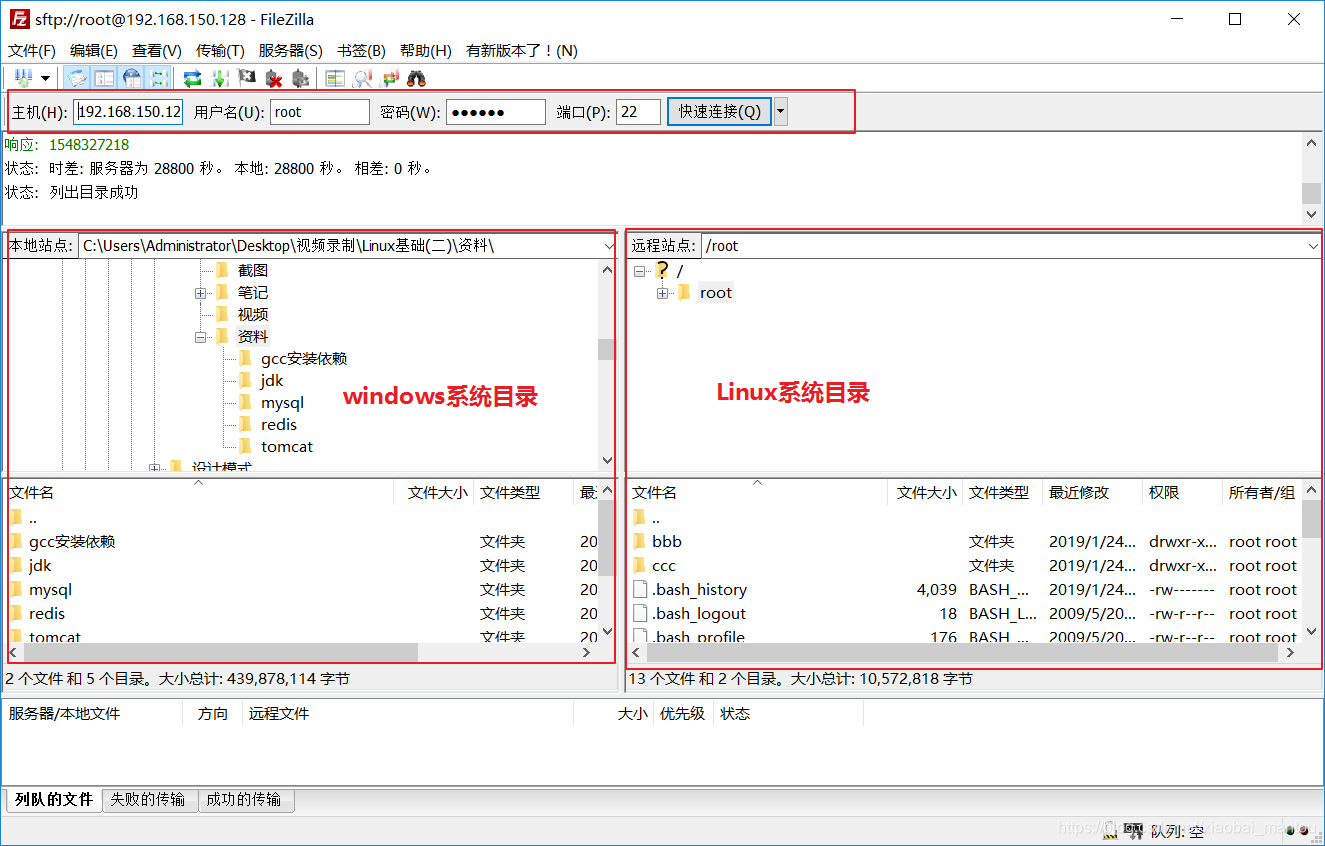Disconnect from the server icon

click(274, 78)
